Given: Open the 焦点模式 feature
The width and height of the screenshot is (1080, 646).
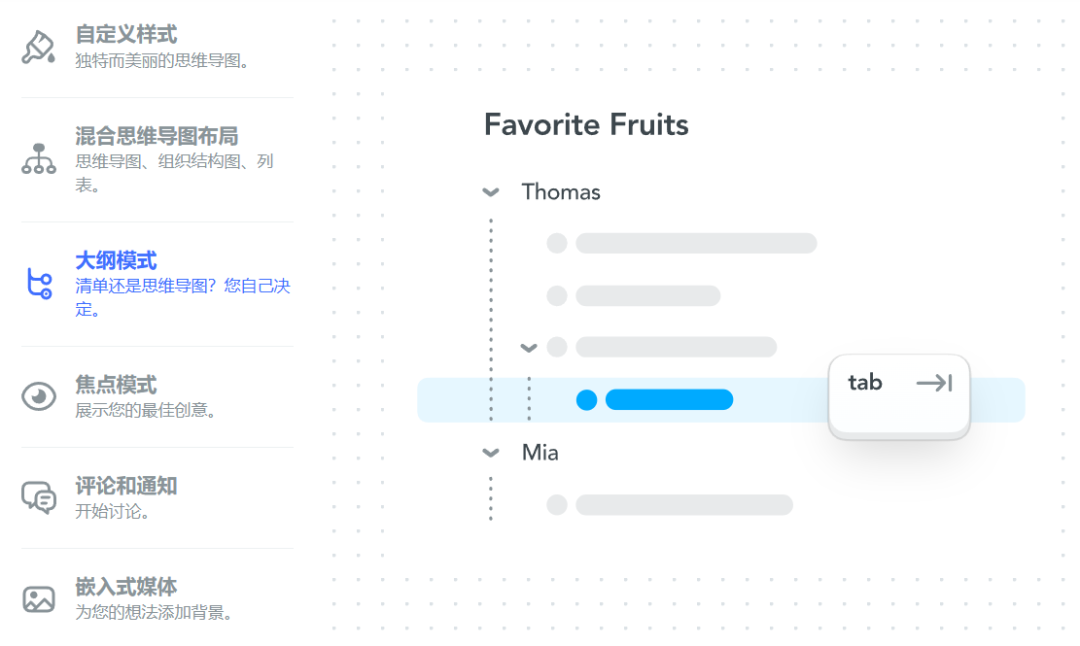Looking at the screenshot, I should tap(116, 385).
